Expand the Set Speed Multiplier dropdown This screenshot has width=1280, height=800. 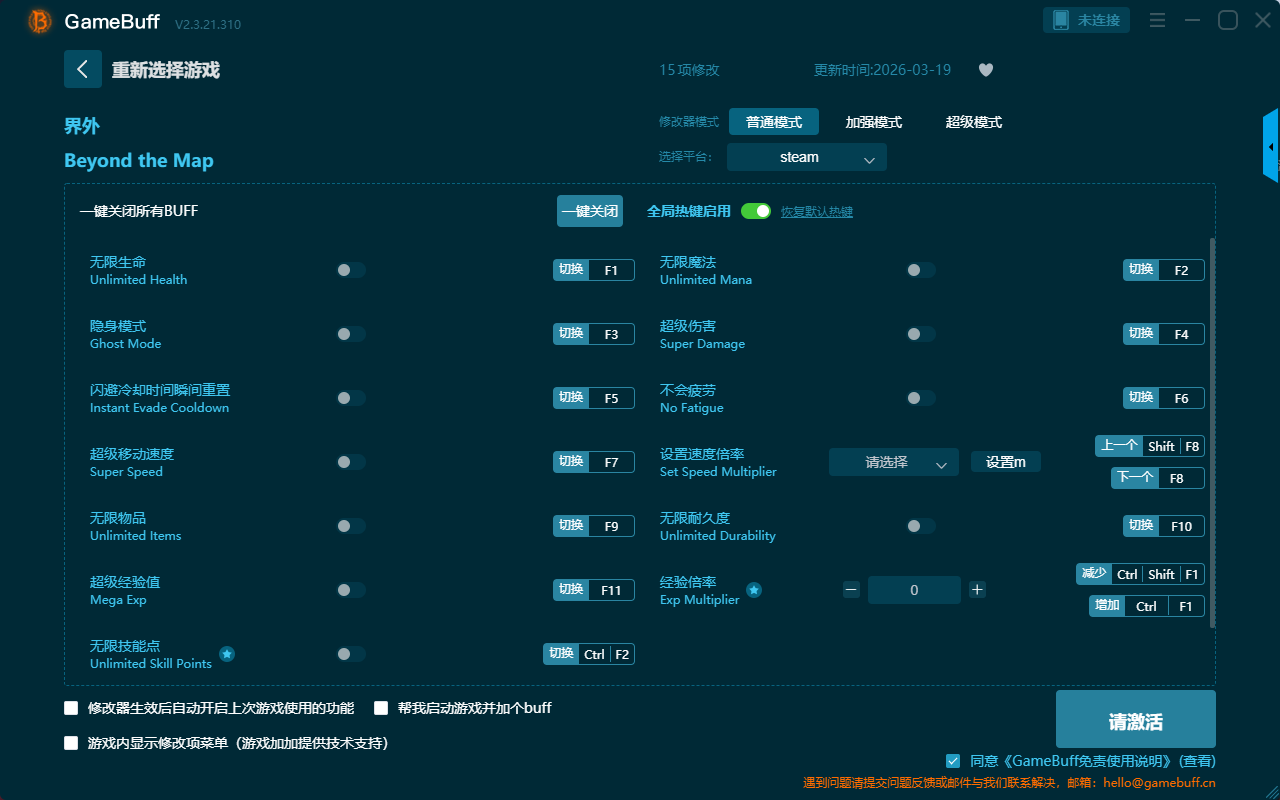(893, 462)
